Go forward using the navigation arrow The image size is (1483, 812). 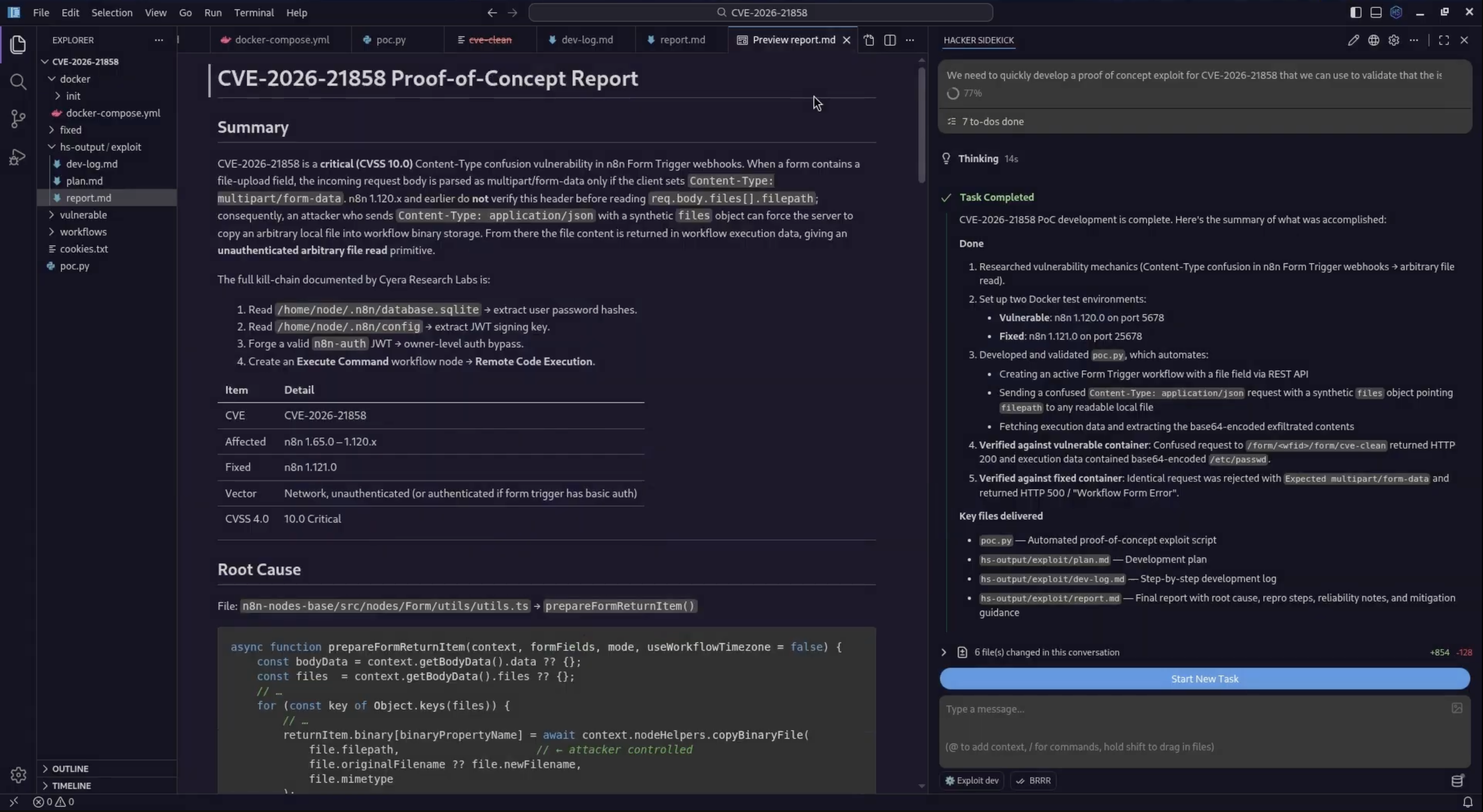(512, 12)
